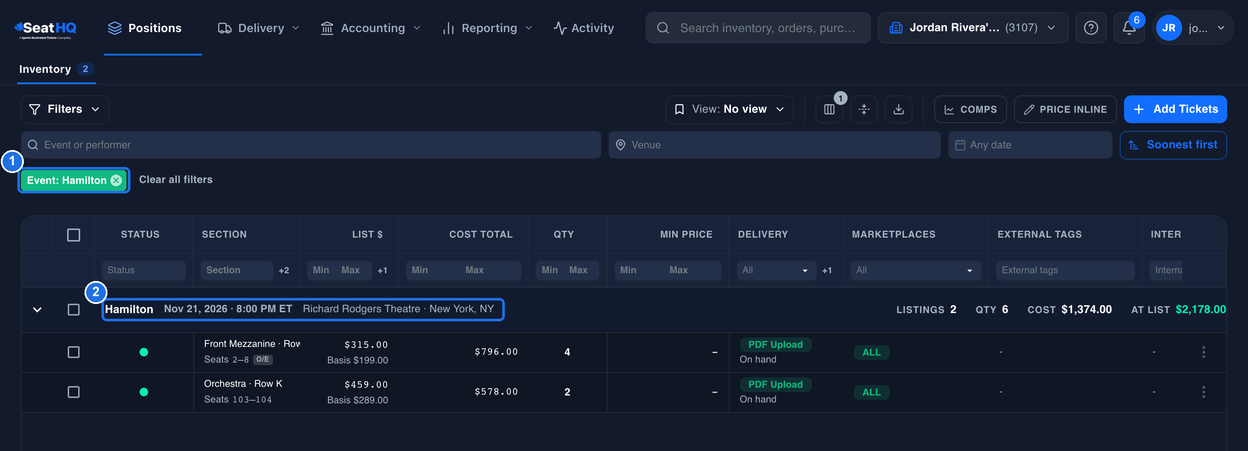Click the $578.00 cost total
Screen dimensions: 1248x451
(496, 392)
